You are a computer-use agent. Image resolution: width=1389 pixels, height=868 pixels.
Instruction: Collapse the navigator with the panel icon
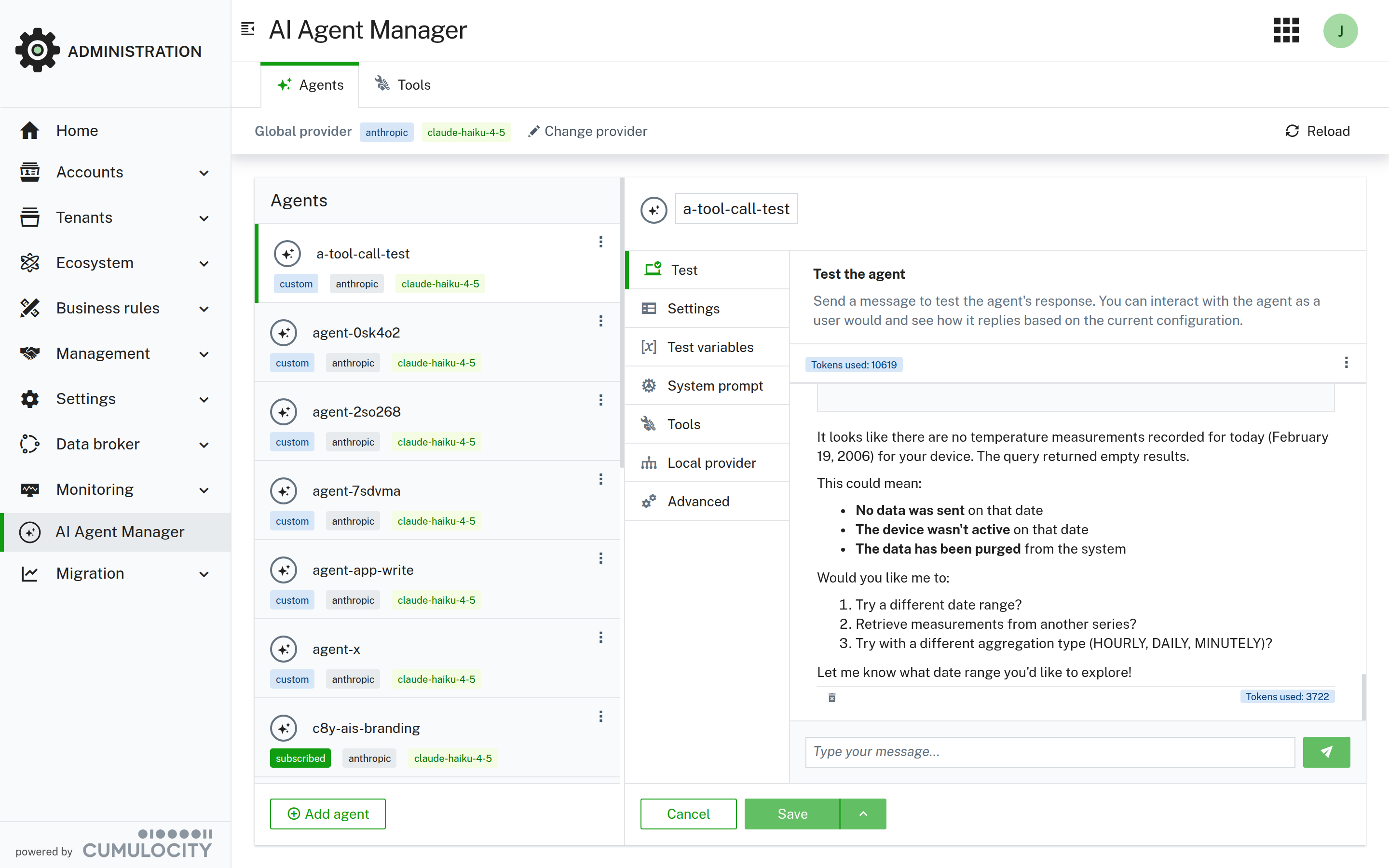click(247, 29)
